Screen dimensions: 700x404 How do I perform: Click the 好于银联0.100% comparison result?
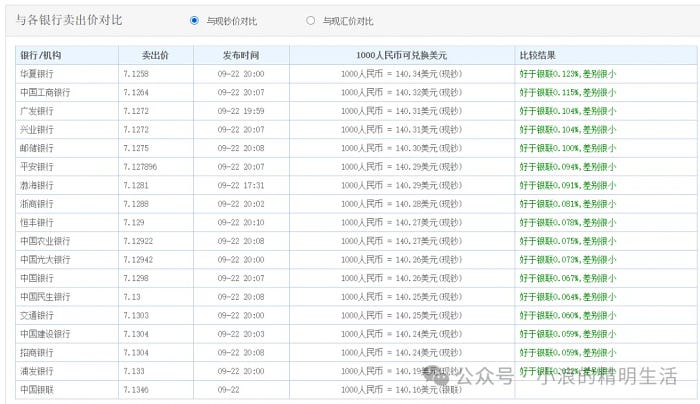(x=567, y=148)
